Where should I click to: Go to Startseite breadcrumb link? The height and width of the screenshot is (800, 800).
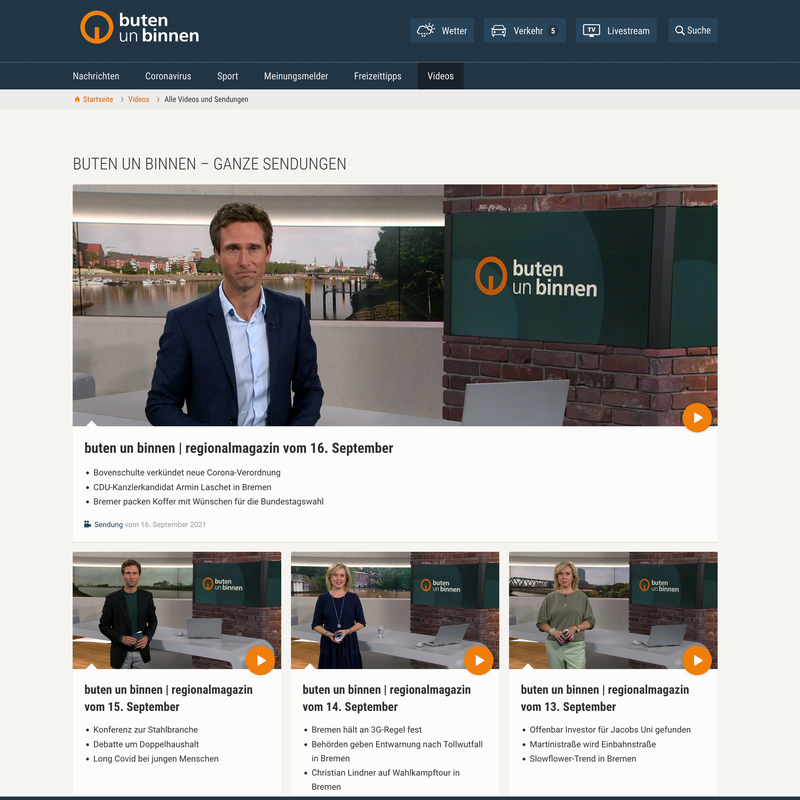pyautogui.click(x=98, y=99)
